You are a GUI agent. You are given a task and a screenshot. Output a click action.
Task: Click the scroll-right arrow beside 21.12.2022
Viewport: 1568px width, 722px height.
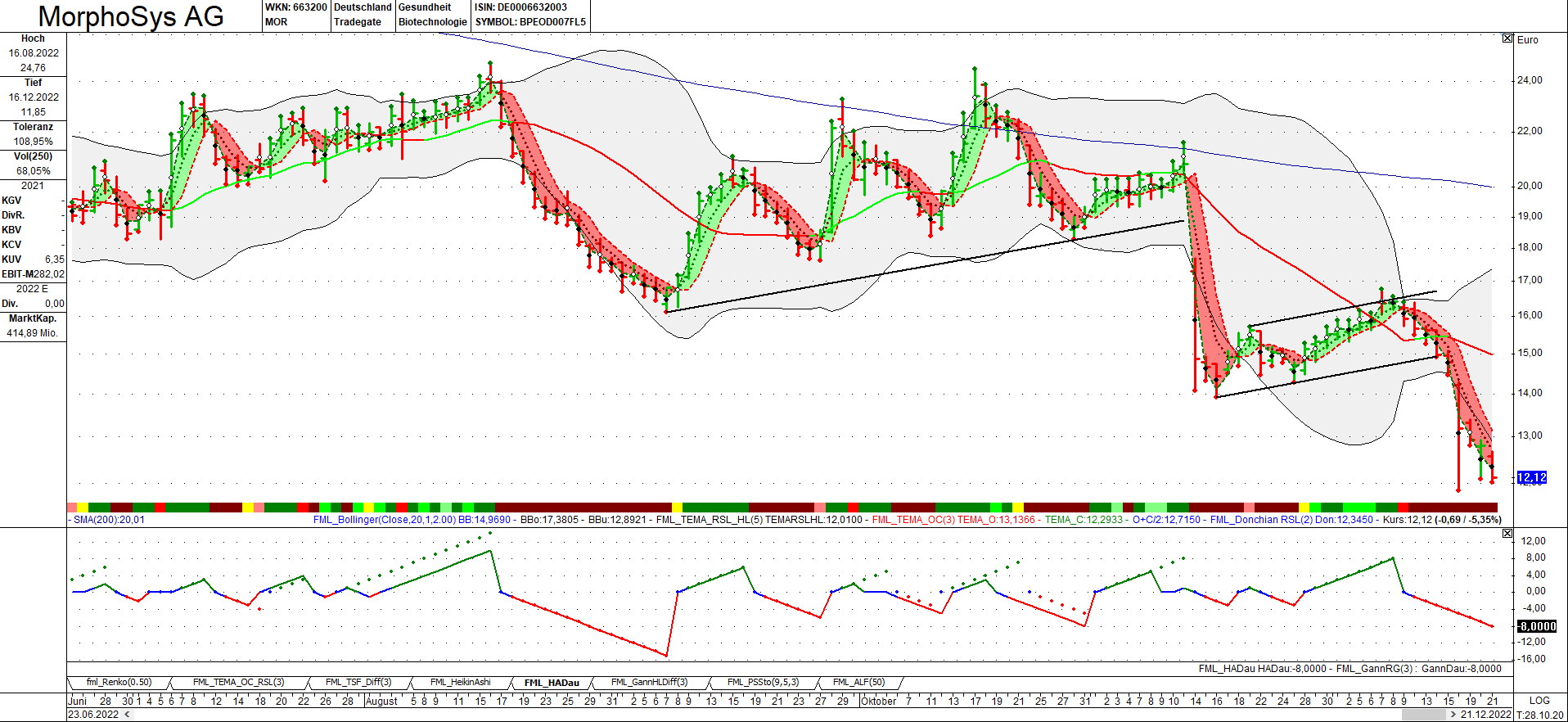coord(1453,715)
